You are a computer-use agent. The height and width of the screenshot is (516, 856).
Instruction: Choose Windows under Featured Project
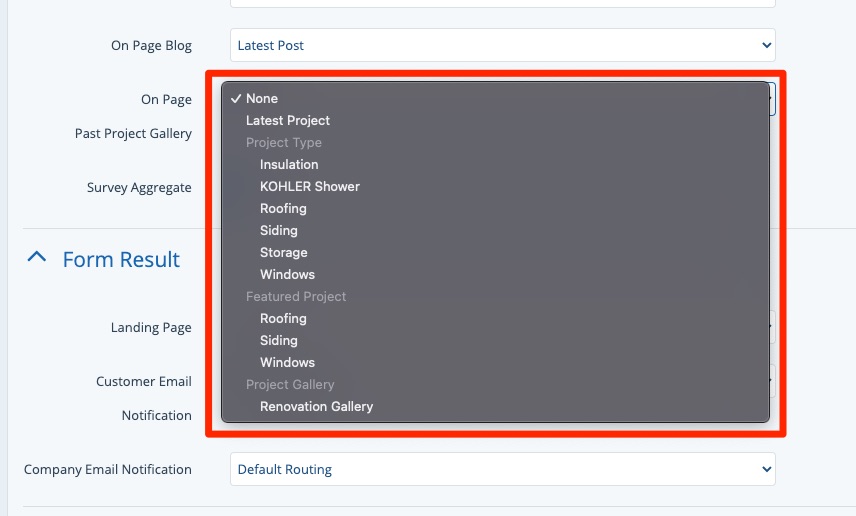click(x=287, y=362)
